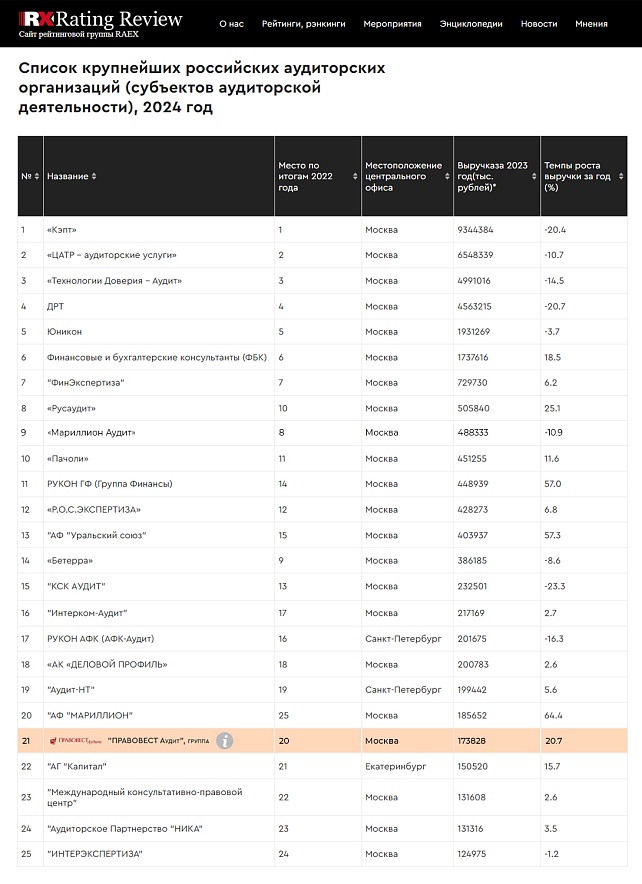This screenshot has height=884, width=642.
Task: Open the Мнения section
Action: pyautogui.click(x=591, y=24)
